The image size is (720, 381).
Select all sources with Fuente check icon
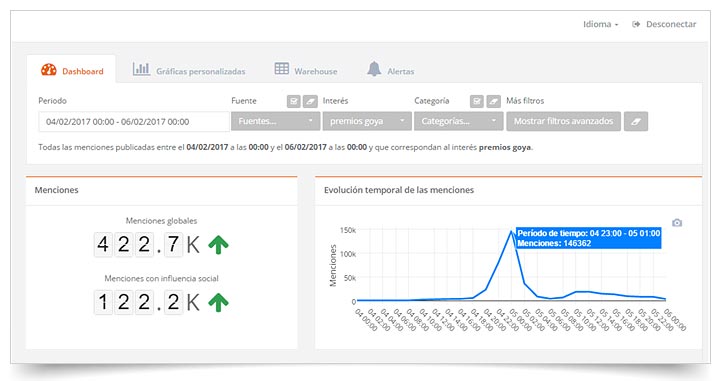[x=293, y=101]
